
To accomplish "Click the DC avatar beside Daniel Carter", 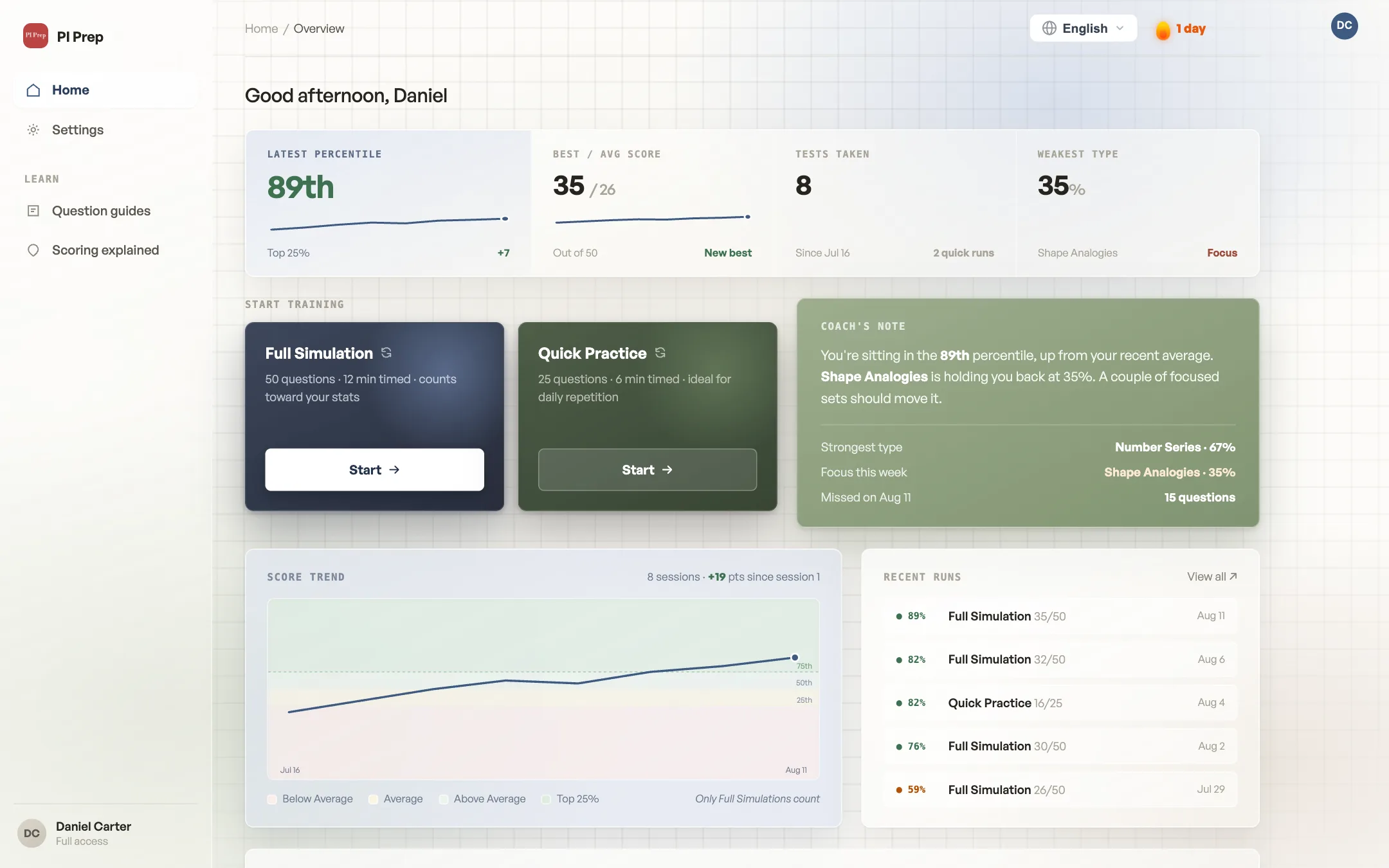I will 32,833.
